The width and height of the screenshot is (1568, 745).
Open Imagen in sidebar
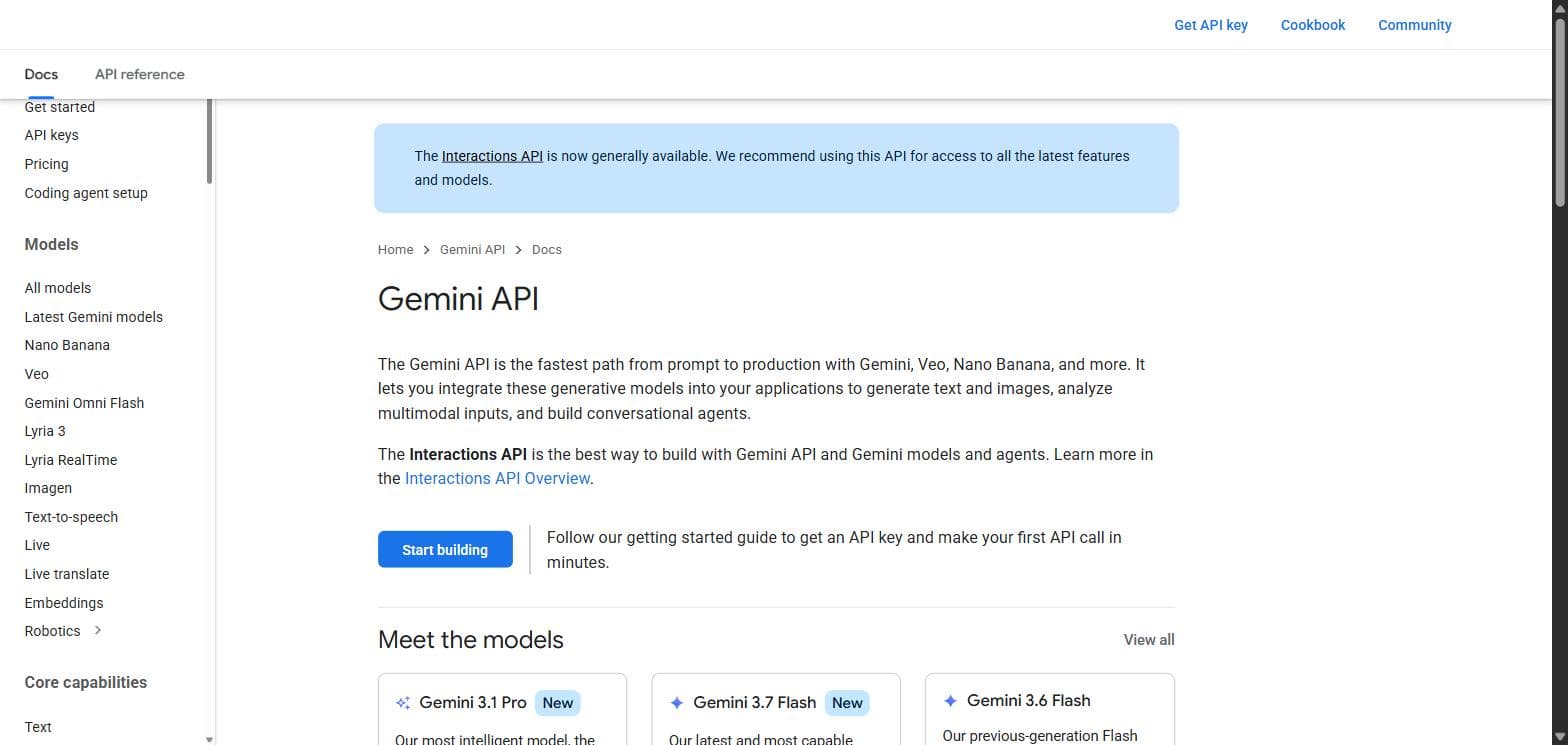(x=48, y=488)
